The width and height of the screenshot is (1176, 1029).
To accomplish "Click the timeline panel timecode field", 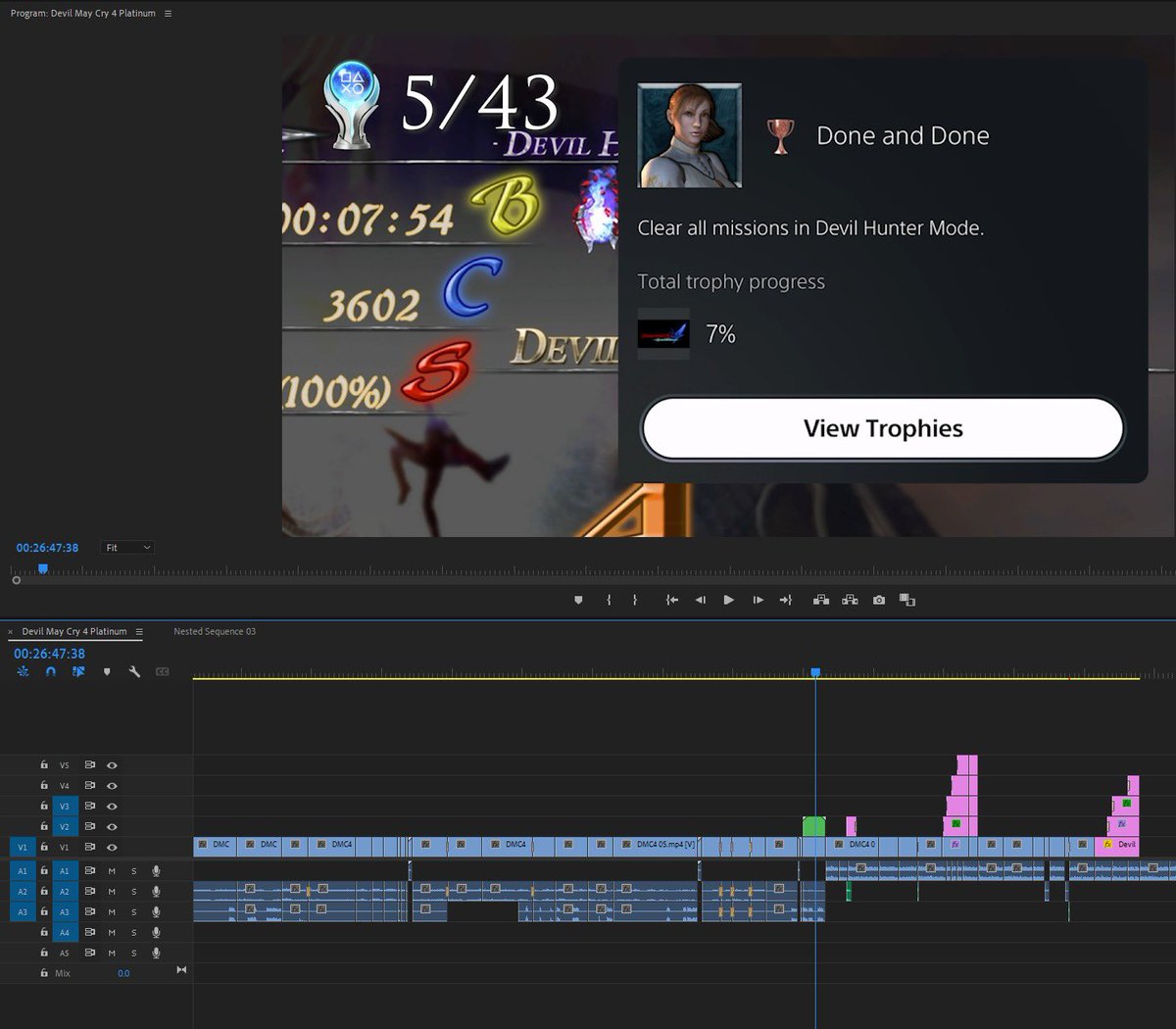I will [x=49, y=654].
